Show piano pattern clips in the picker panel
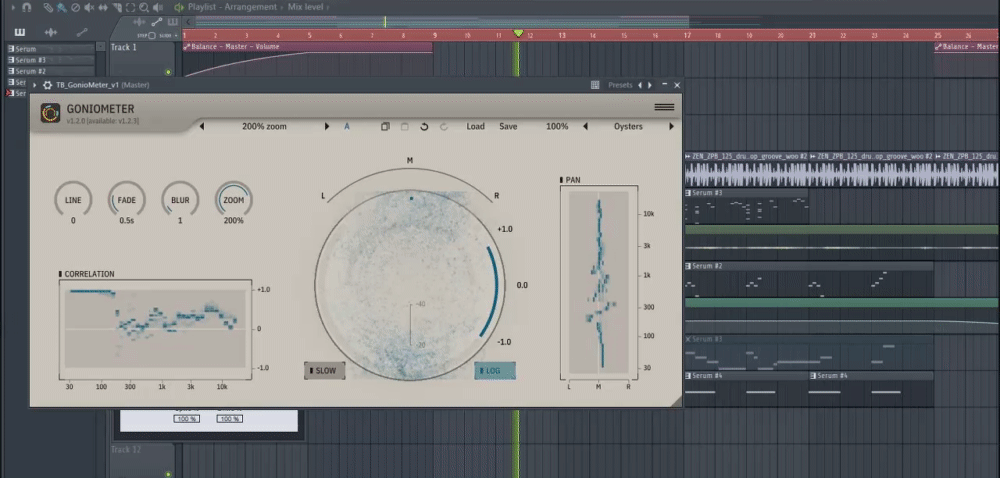1000x478 pixels. [19, 32]
